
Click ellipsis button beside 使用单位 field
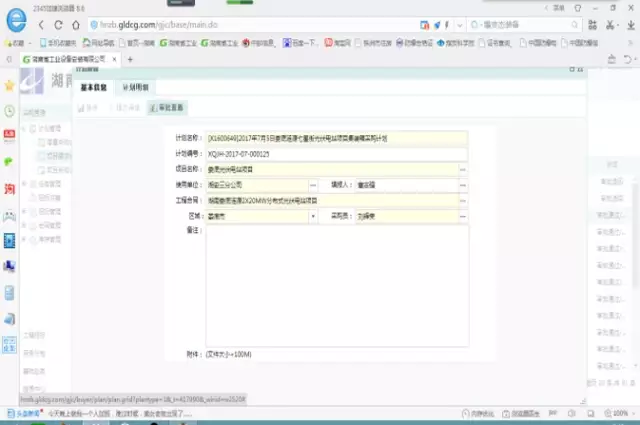coord(313,185)
